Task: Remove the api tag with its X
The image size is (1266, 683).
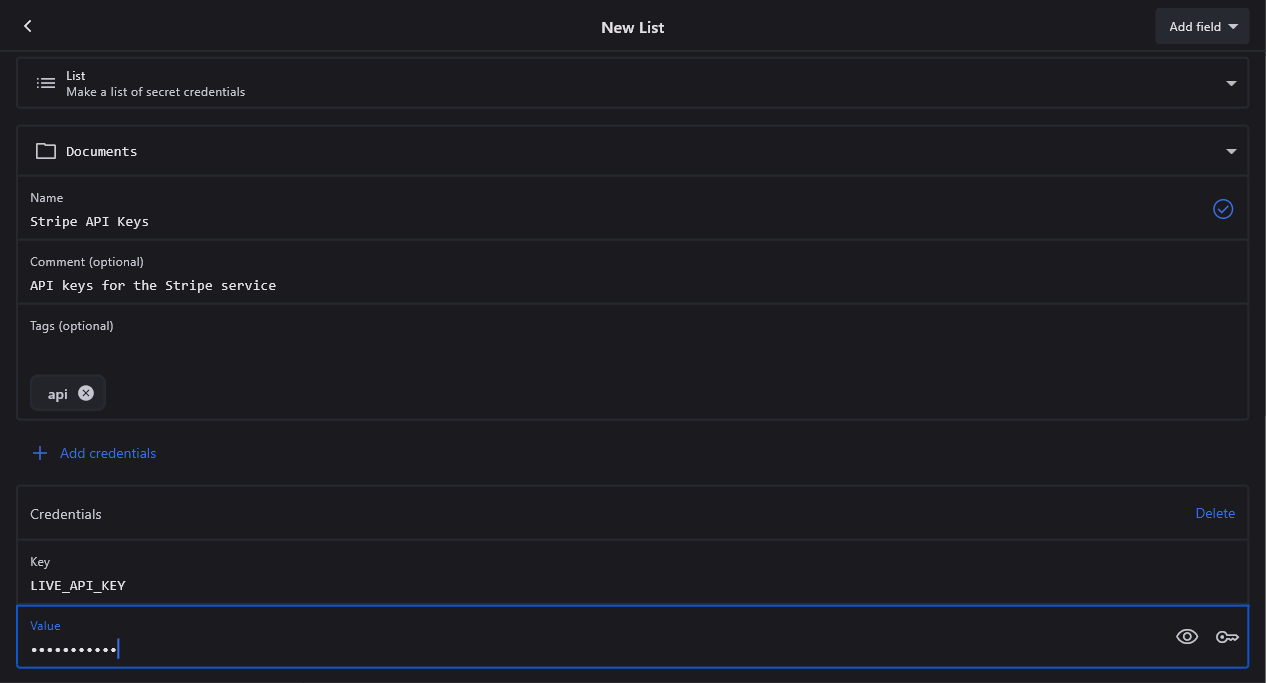Action: (86, 393)
